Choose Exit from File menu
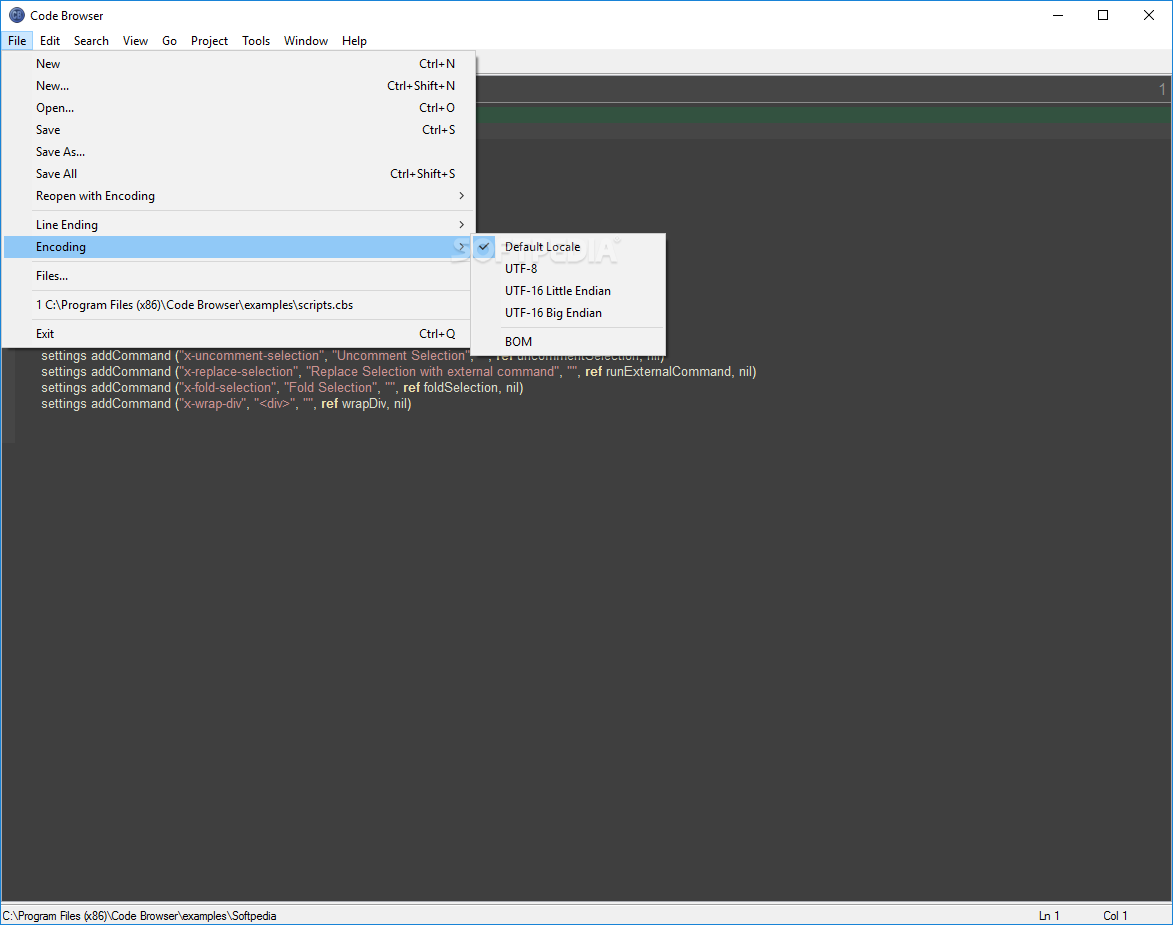 pyautogui.click(x=239, y=334)
